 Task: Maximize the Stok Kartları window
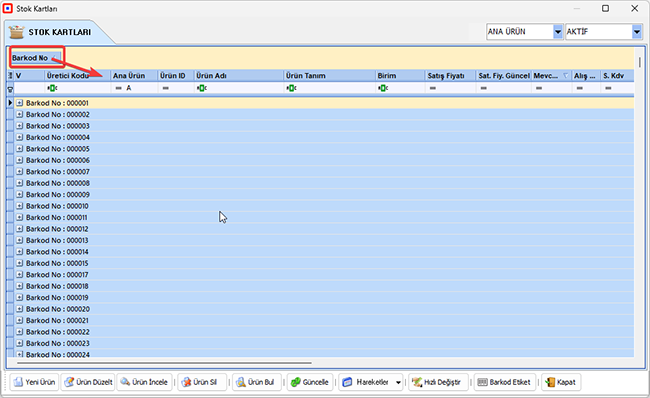click(x=605, y=8)
